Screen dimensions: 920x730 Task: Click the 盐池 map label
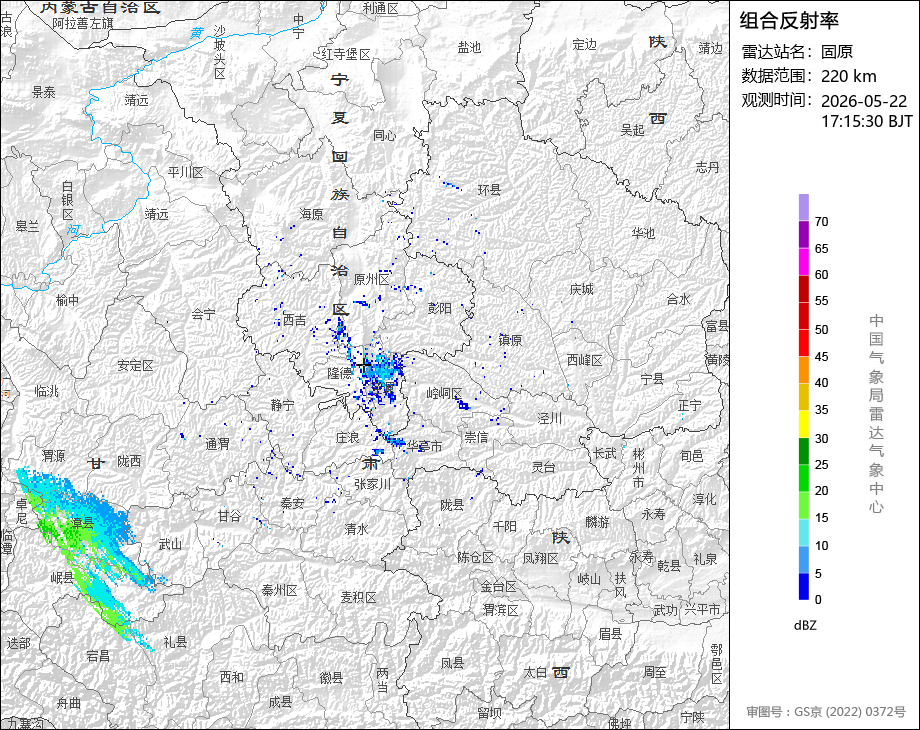pos(469,47)
